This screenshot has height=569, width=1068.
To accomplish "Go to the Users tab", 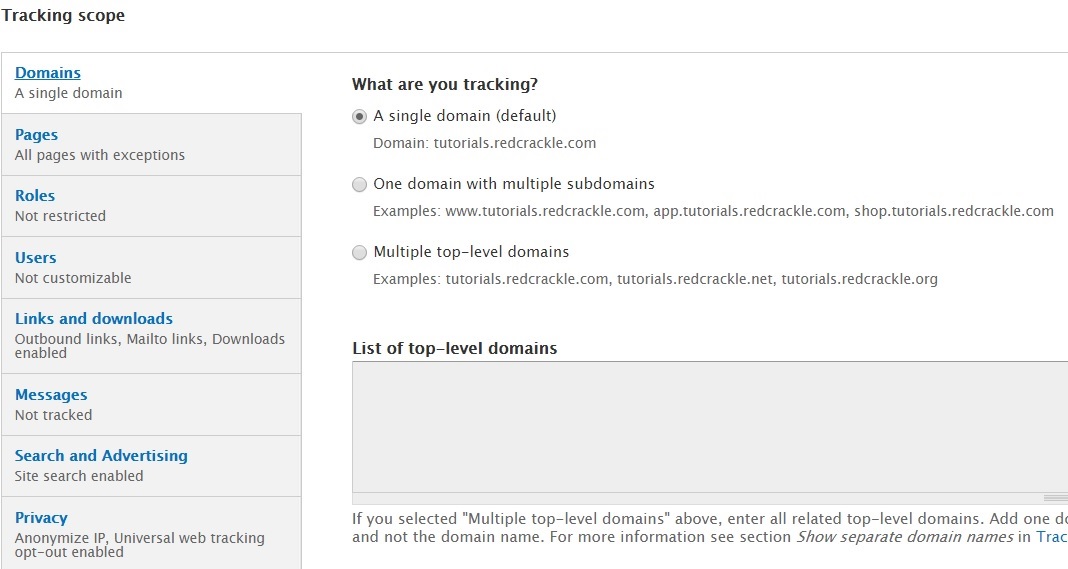I will pyautogui.click(x=151, y=267).
